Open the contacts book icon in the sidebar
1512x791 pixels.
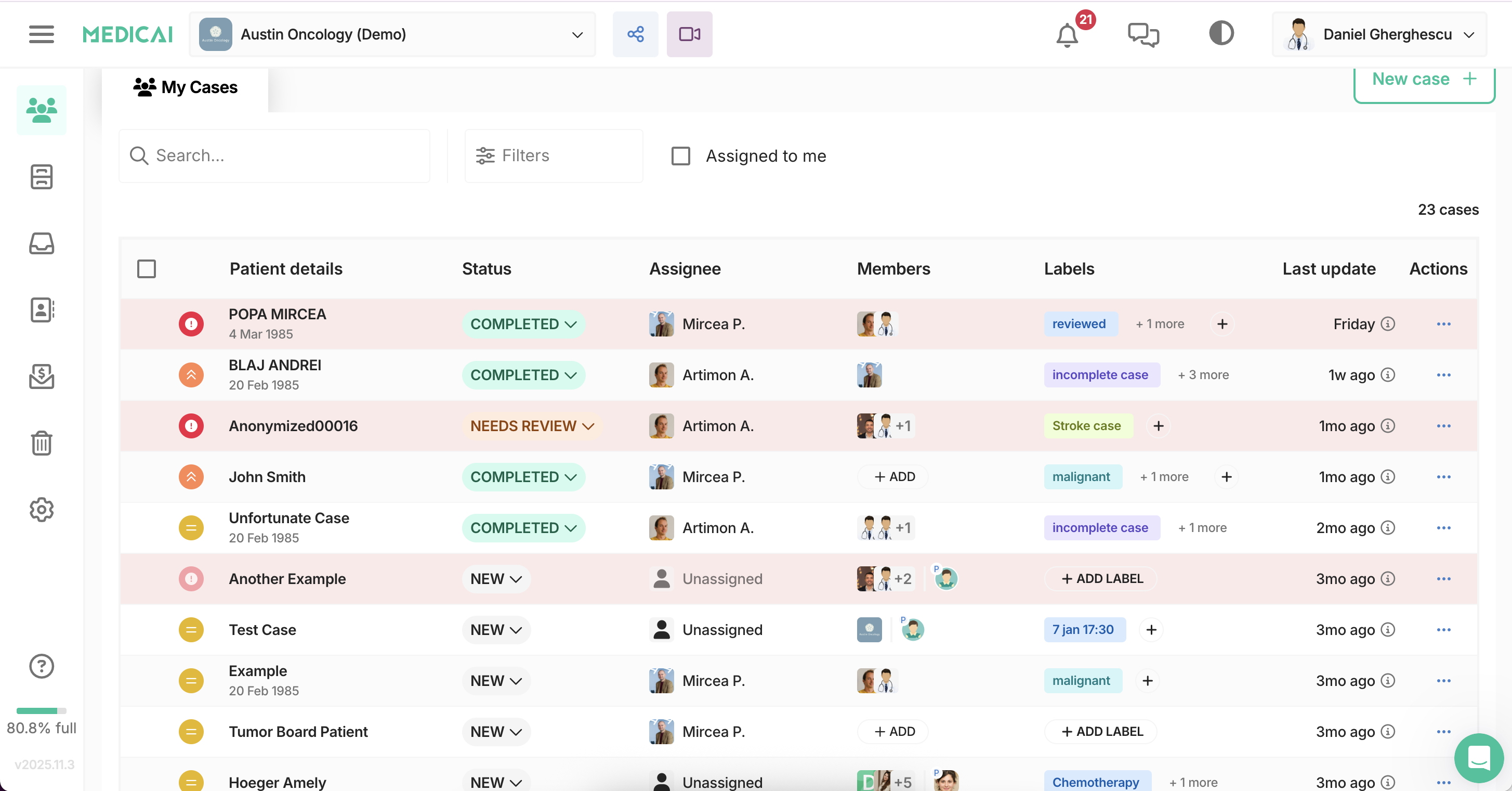[x=41, y=309]
